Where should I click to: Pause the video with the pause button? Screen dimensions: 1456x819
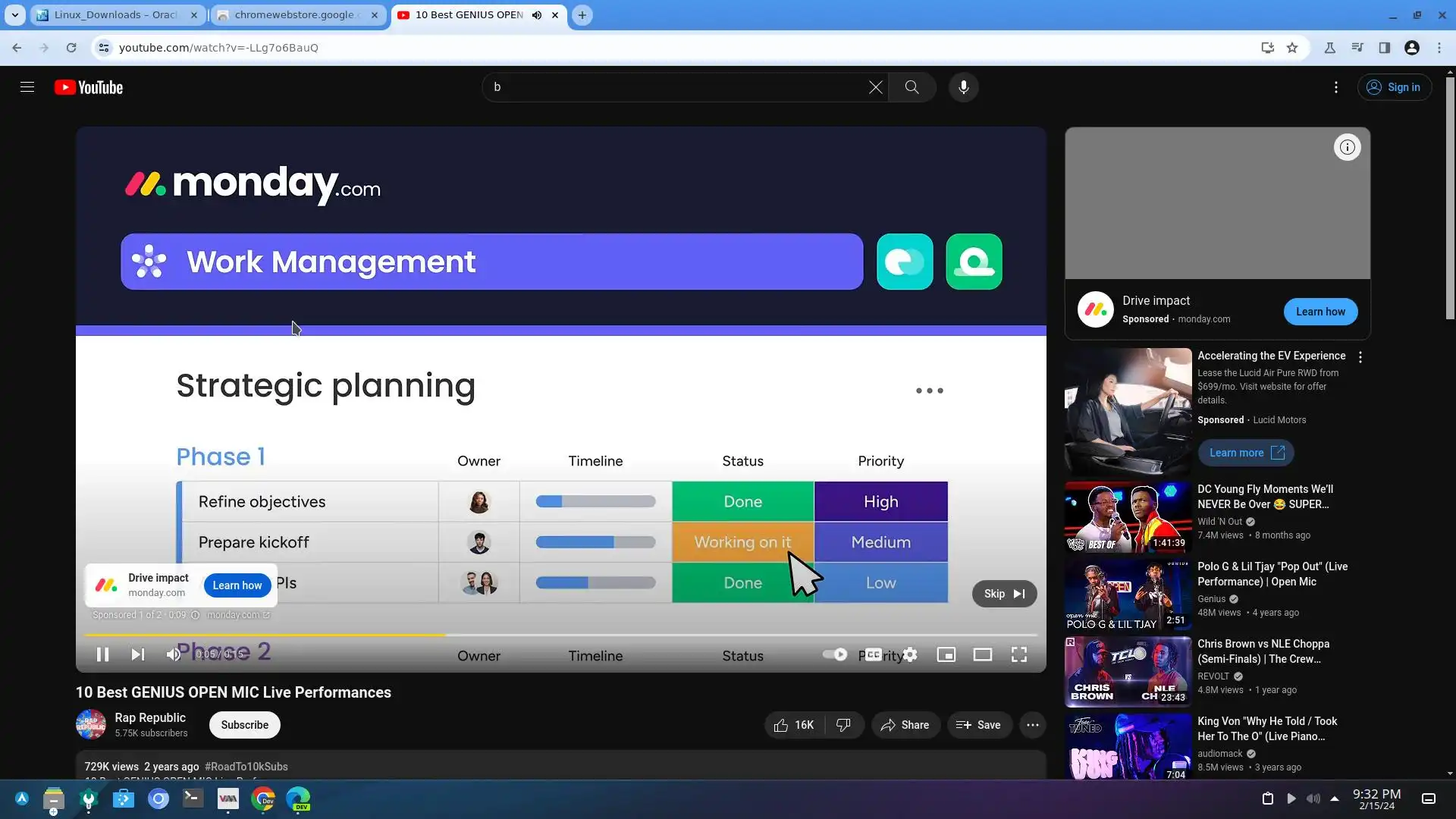click(102, 654)
